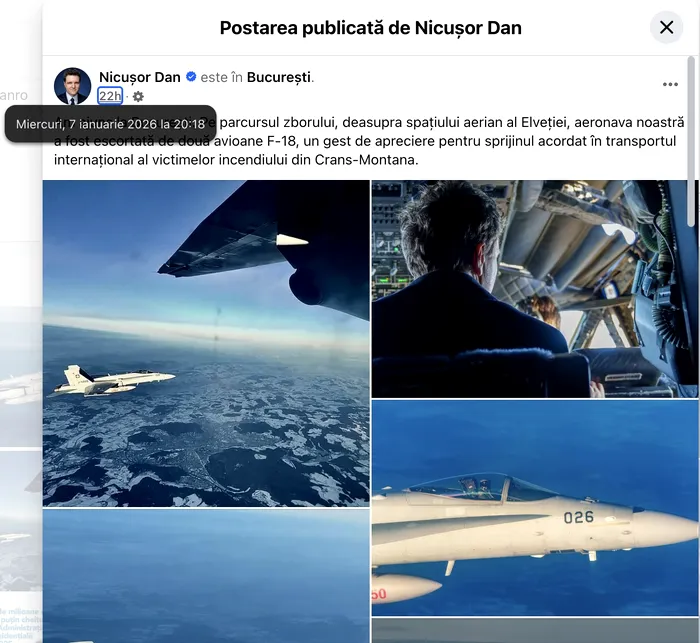This screenshot has height=643, width=700.
Task: Open close-up photo of jet 026
Action: click(534, 508)
